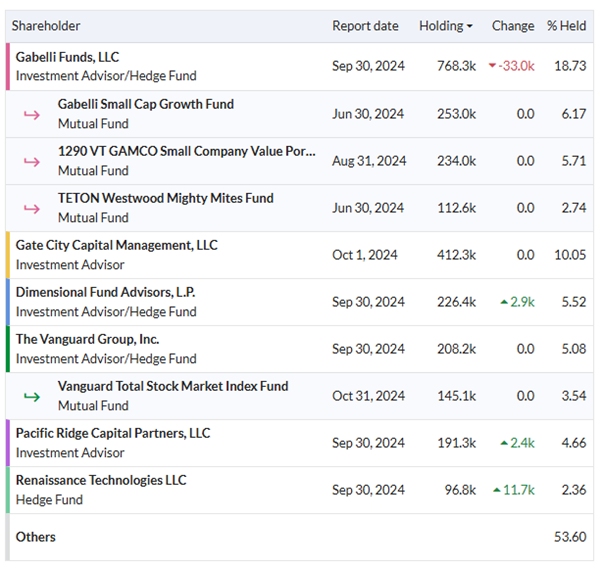Click holding value 768.3k

[456, 66]
